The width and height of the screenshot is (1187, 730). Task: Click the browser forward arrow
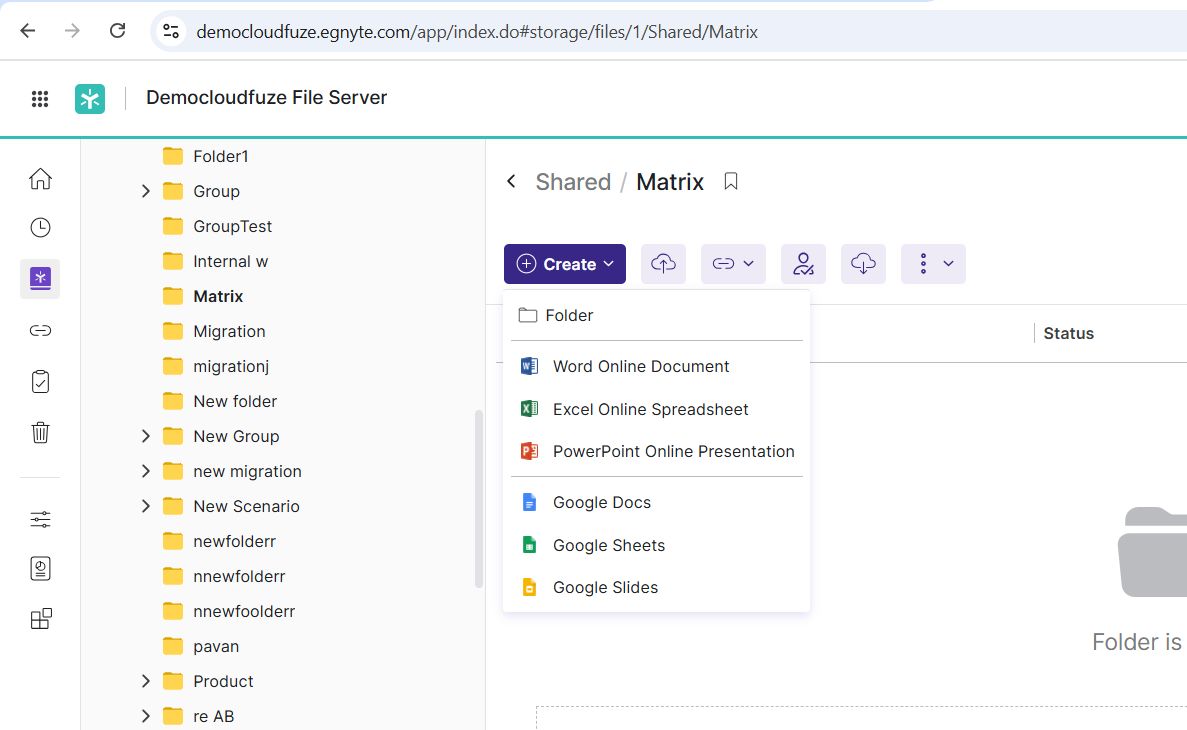(x=72, y=31)
